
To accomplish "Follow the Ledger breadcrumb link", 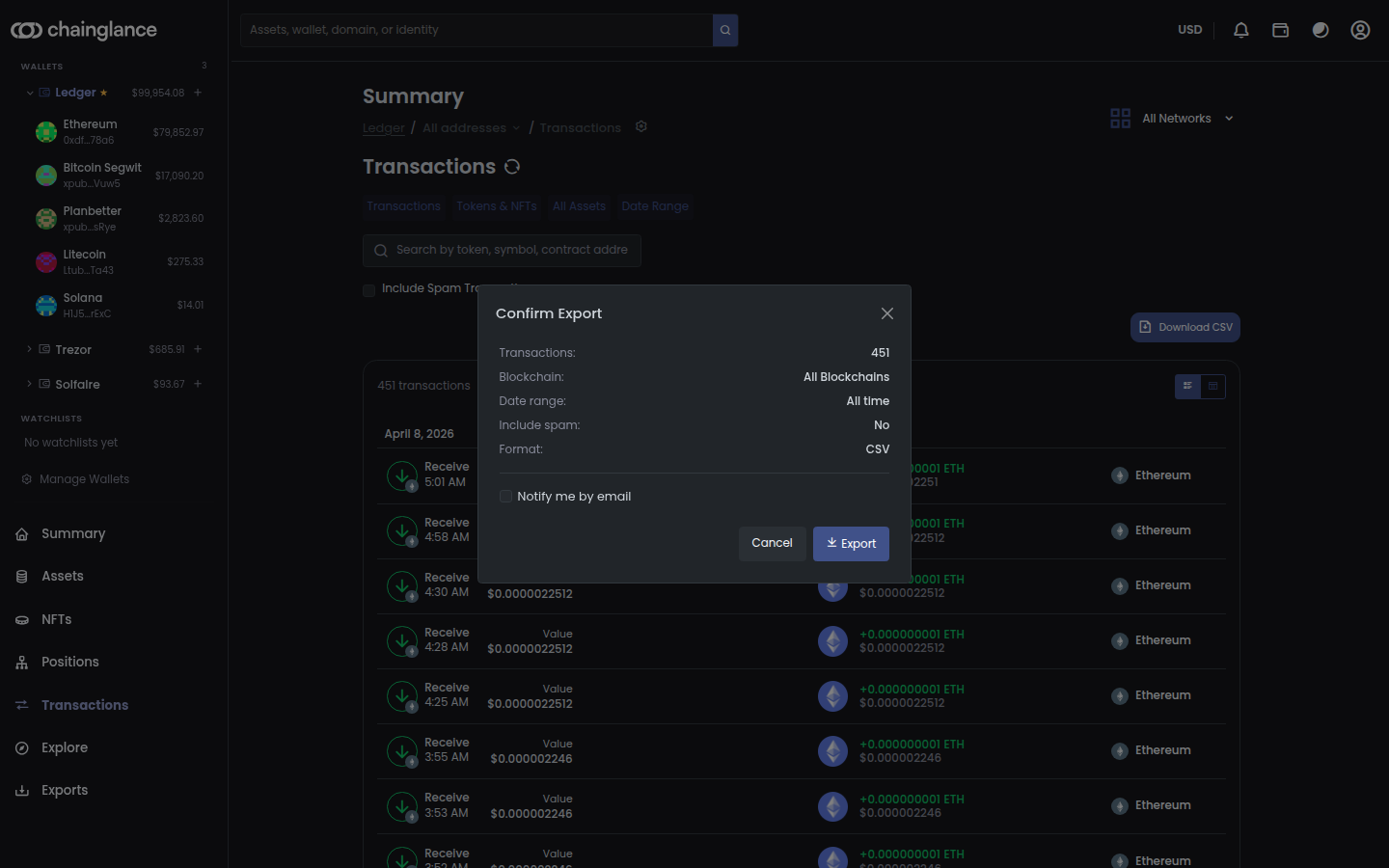I will [x=384, y=127].
